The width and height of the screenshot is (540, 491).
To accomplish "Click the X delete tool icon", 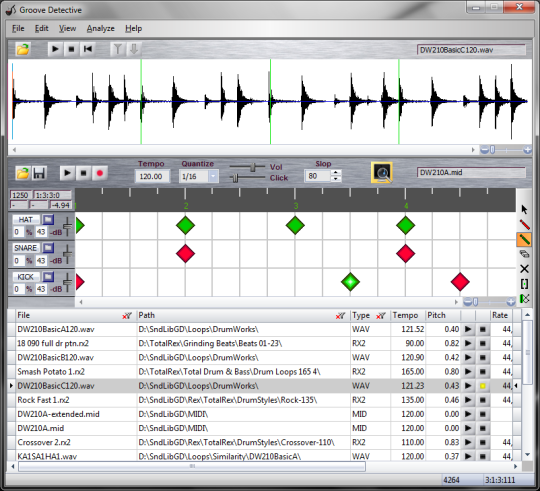I will tap(524, 269).
